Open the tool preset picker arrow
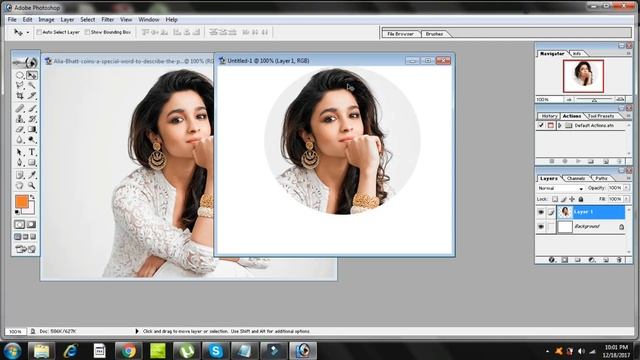The width and height of the screenshot is (640, 360). 27,32
